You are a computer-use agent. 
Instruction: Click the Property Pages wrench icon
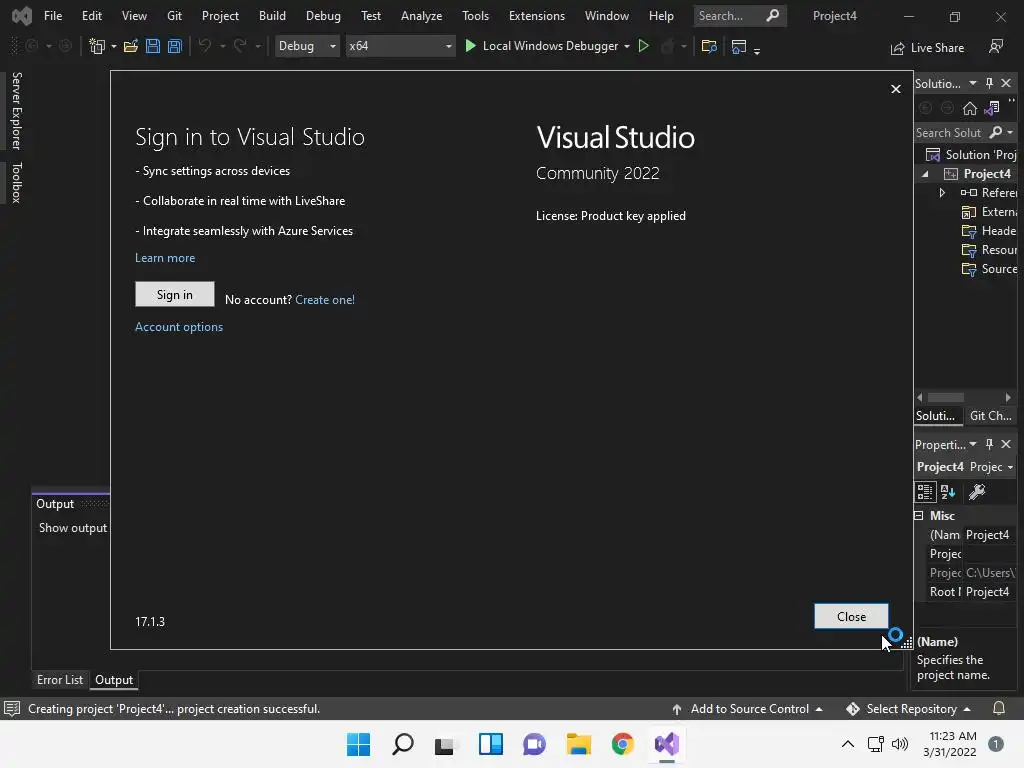[977, 492]
